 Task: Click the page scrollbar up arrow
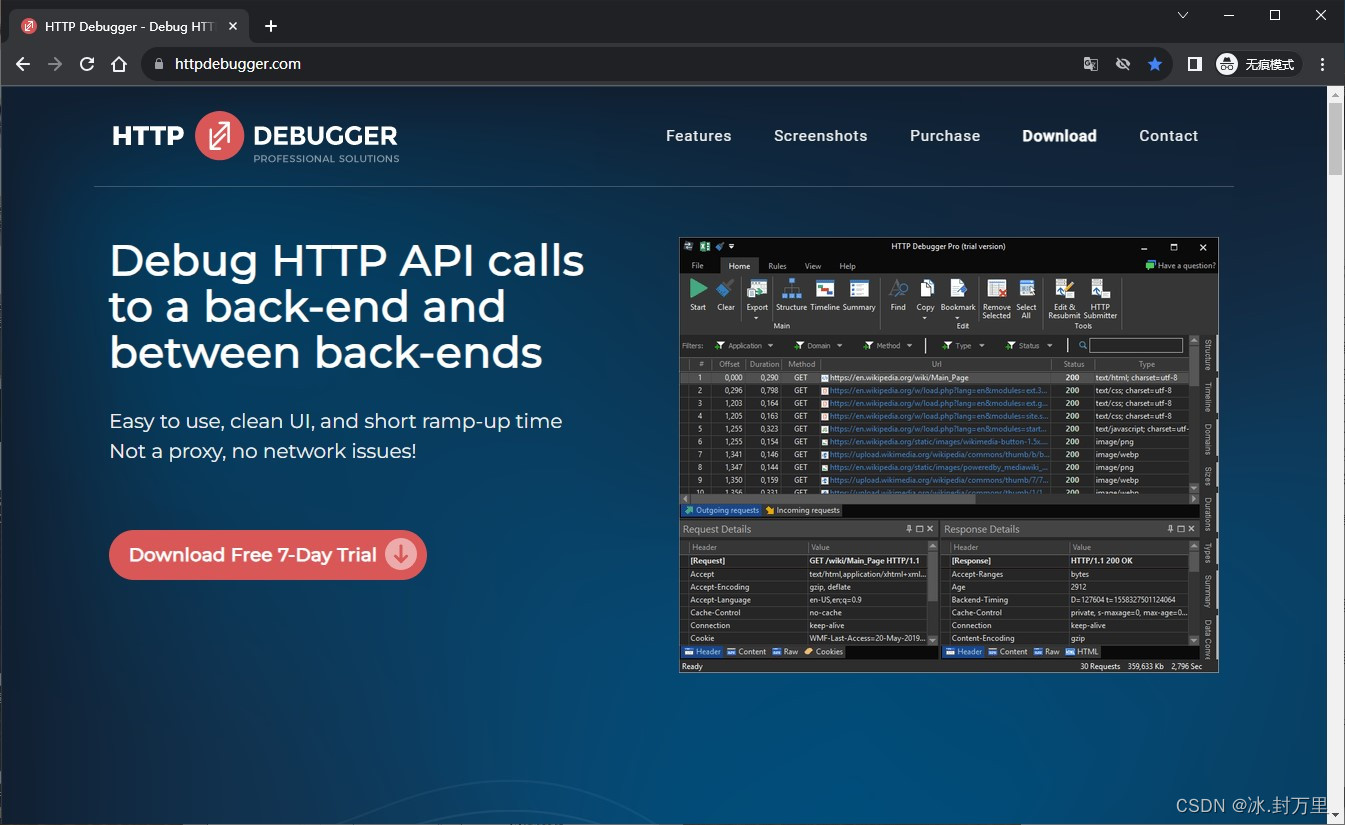(x=1336, y=94)
